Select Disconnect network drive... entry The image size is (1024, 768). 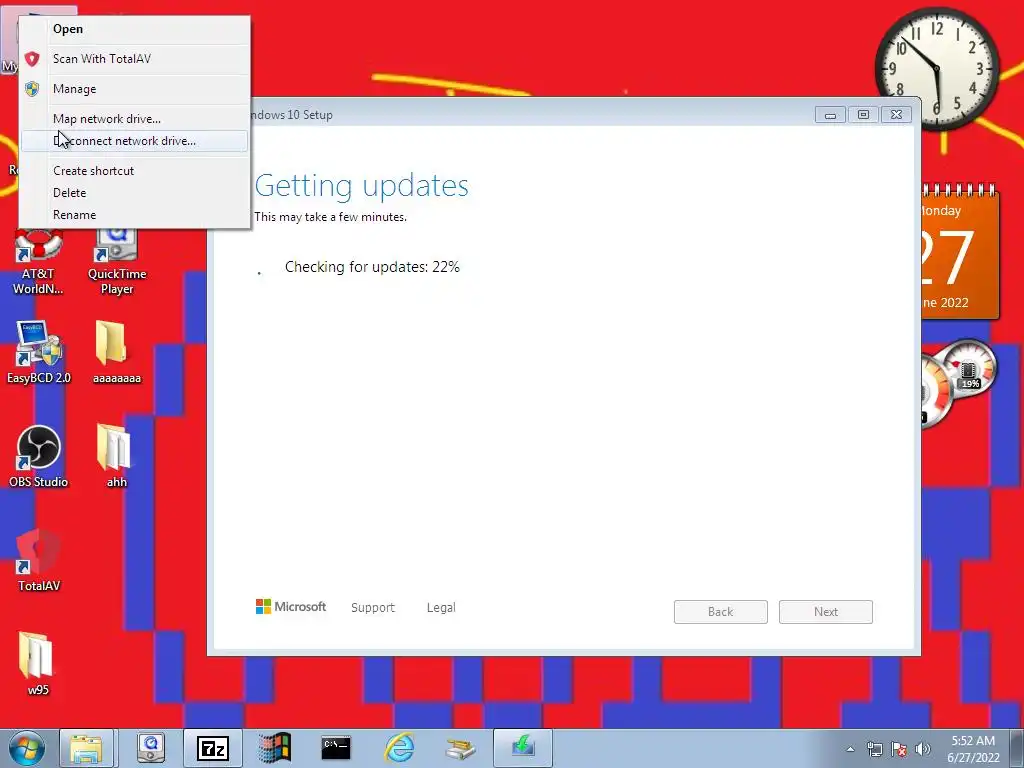134,141
